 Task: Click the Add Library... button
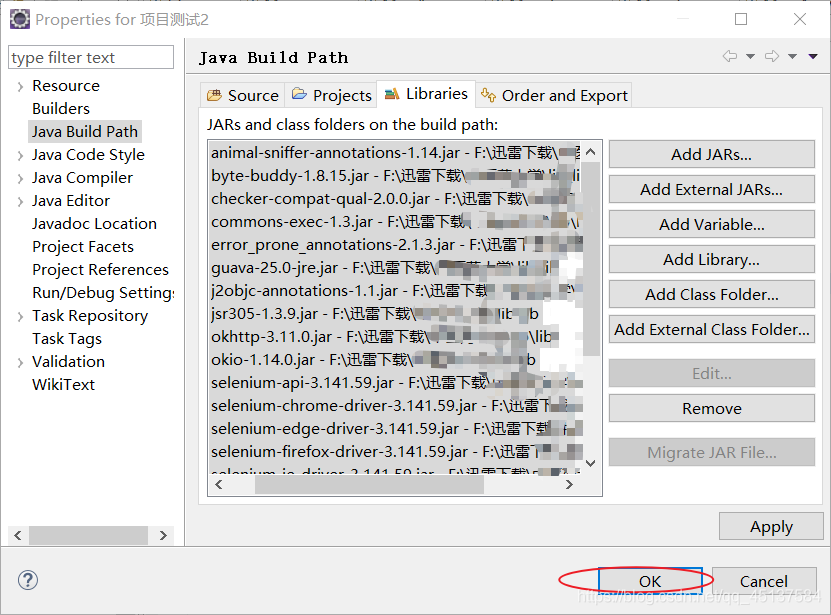[712, 259]
